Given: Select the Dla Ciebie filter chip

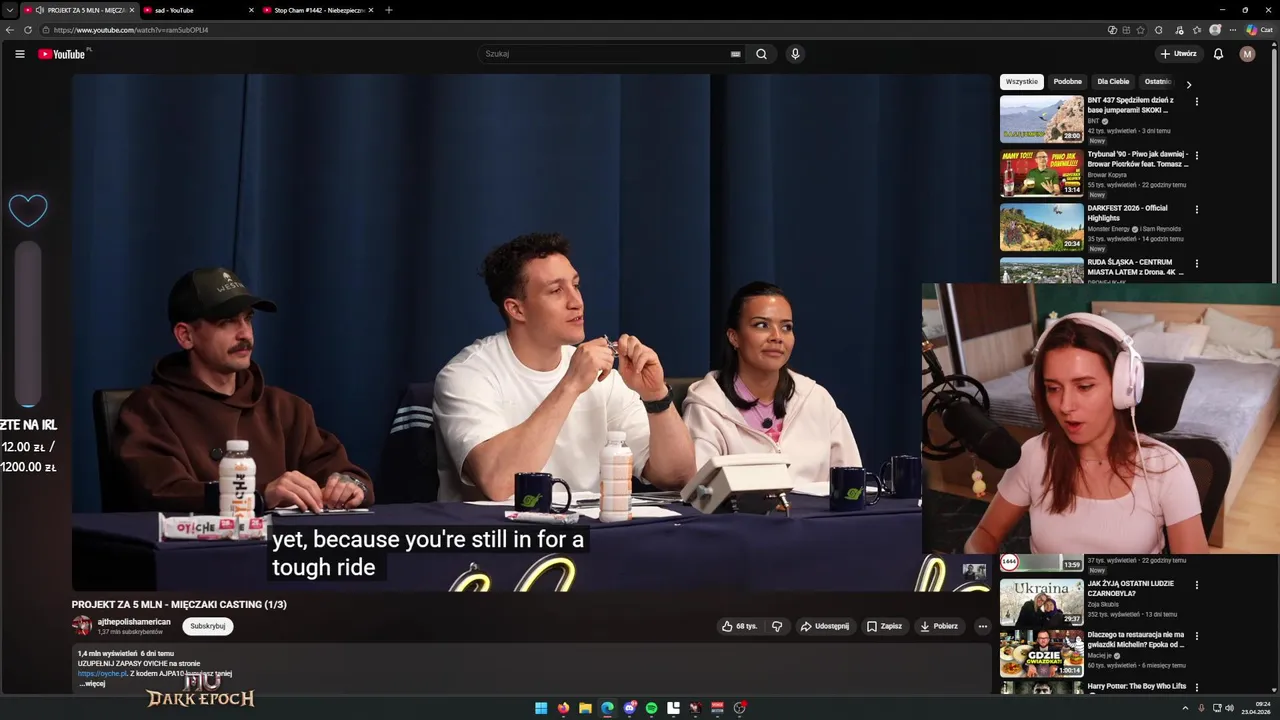Looking at the screenshot, I should click(1113, 82).
